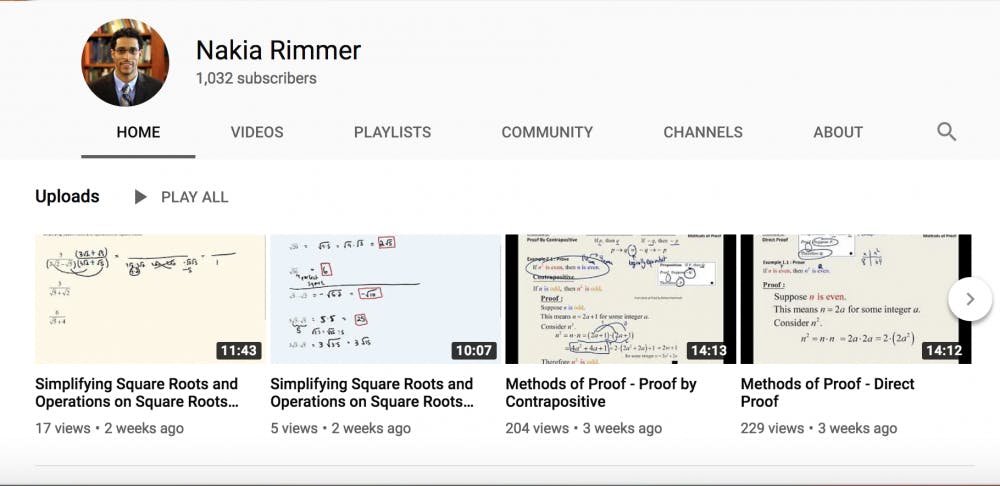Click the 'Methods of Proof - Direct Proof' title

(827, 393)
